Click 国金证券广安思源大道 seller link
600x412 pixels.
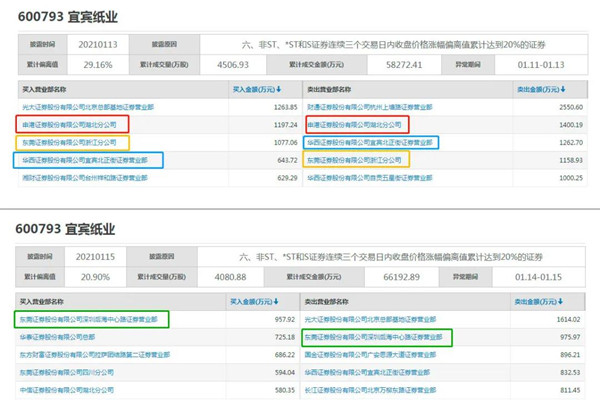pos(372,354)
